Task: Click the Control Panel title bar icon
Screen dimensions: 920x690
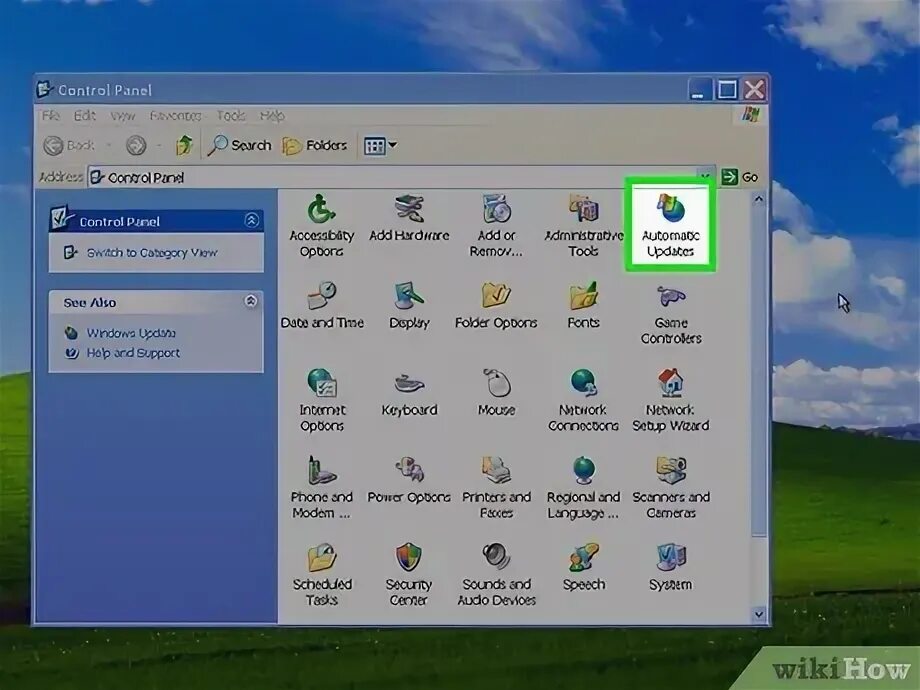Action: 45,89
